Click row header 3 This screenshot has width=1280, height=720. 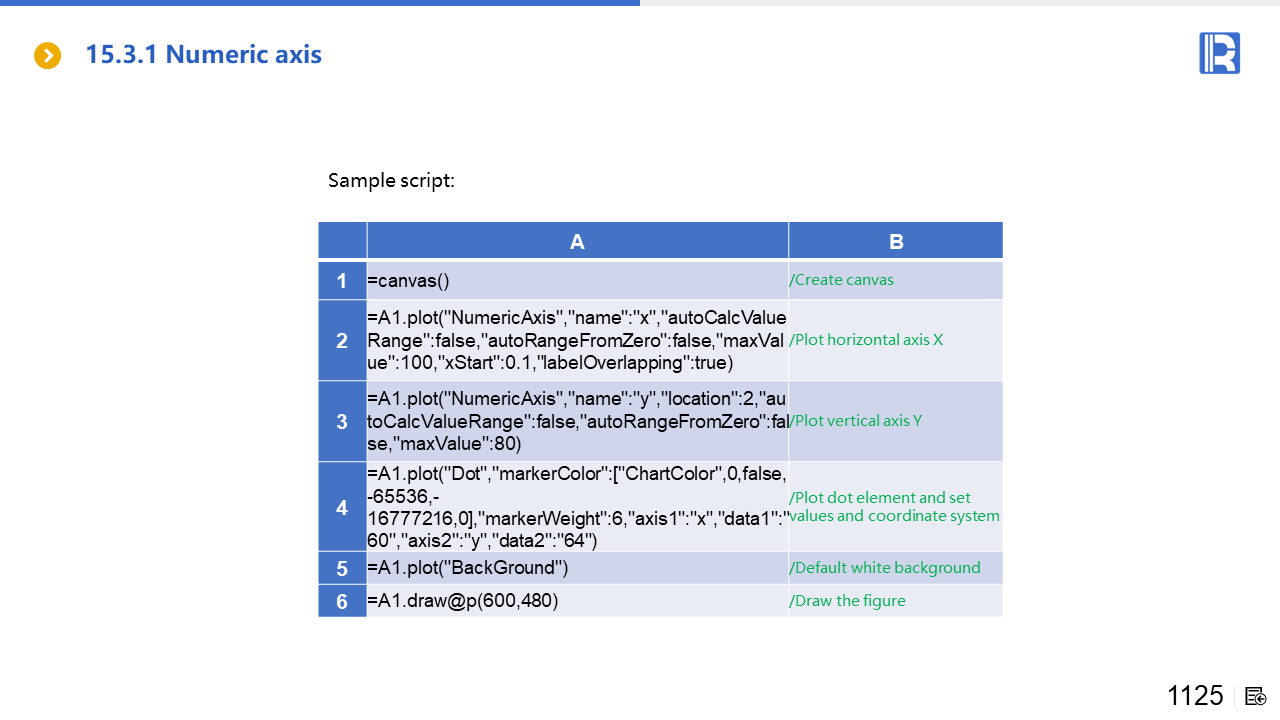pyautogui.click(x=342, y=421)
